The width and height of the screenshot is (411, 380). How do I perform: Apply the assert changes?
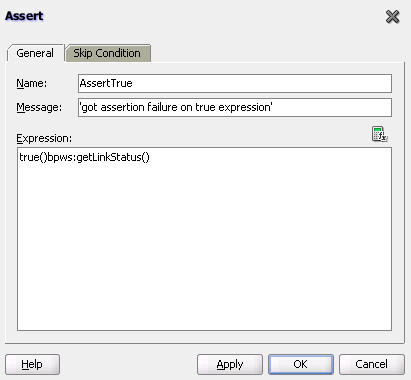click(230, 364)
